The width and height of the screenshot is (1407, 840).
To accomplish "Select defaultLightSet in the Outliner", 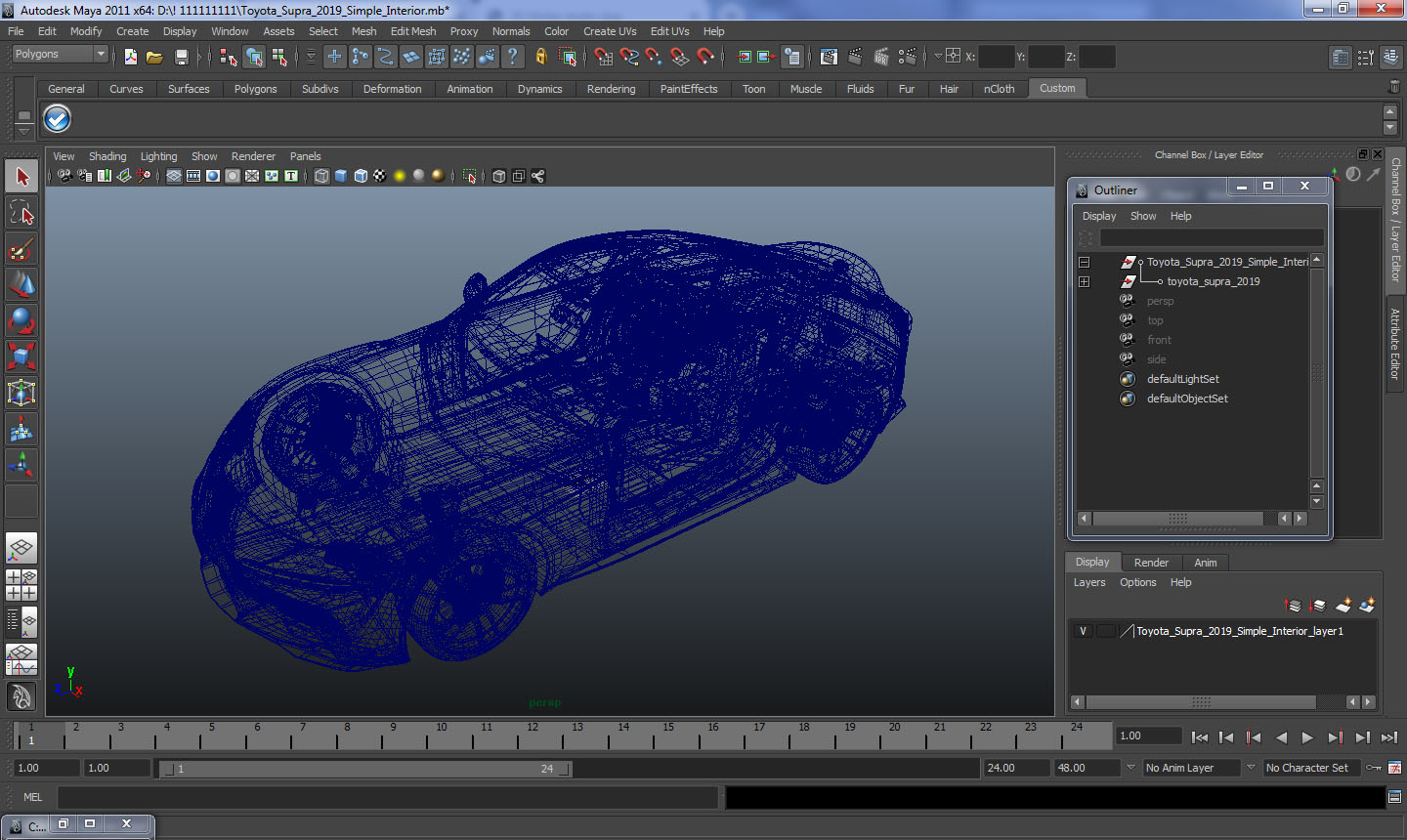I will [x=1182, y=379].
